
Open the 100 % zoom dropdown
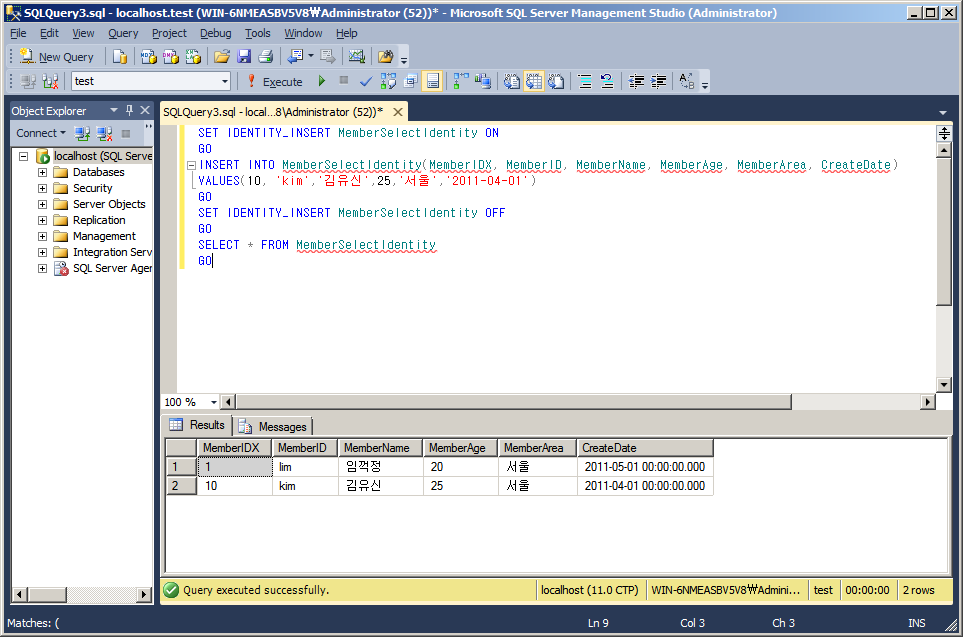(214, 402)
